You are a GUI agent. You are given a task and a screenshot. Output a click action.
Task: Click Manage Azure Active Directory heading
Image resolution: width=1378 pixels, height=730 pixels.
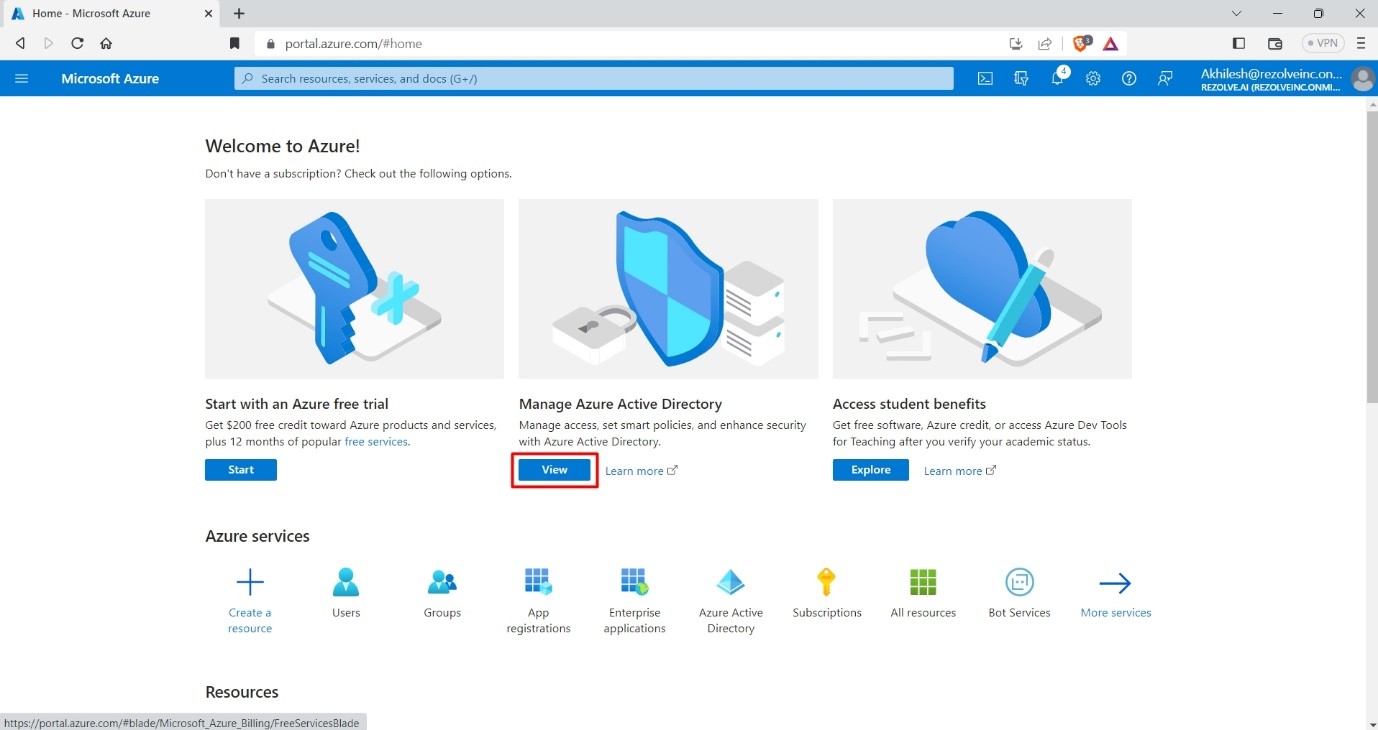tap(620, 404)
